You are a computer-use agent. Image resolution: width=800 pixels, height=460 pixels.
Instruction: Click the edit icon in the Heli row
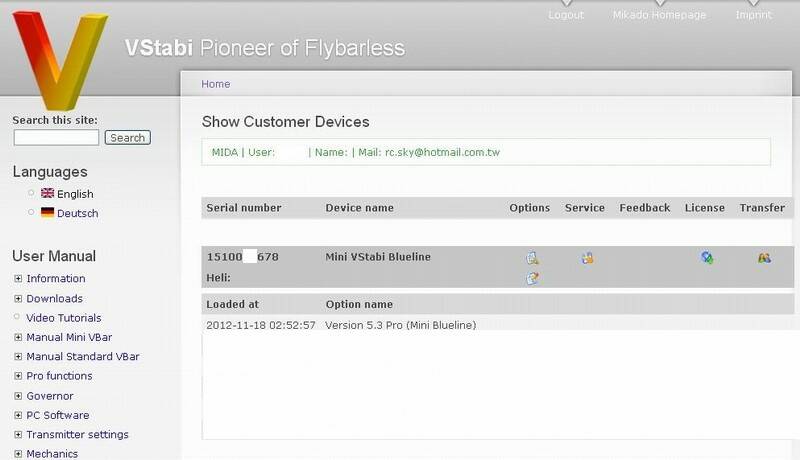[x=532, y=278]
